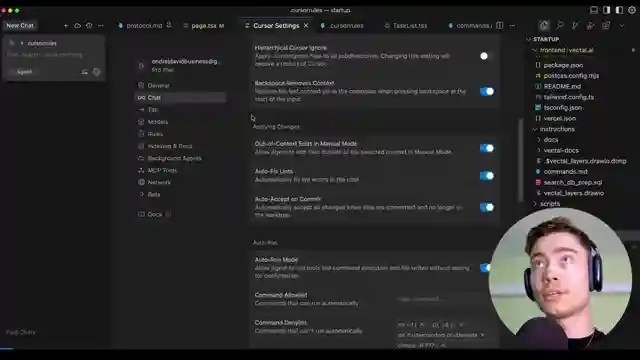Open editor tab bar more actions ellipsis
The image size is (640, 360).
click(x=512, y=25)
